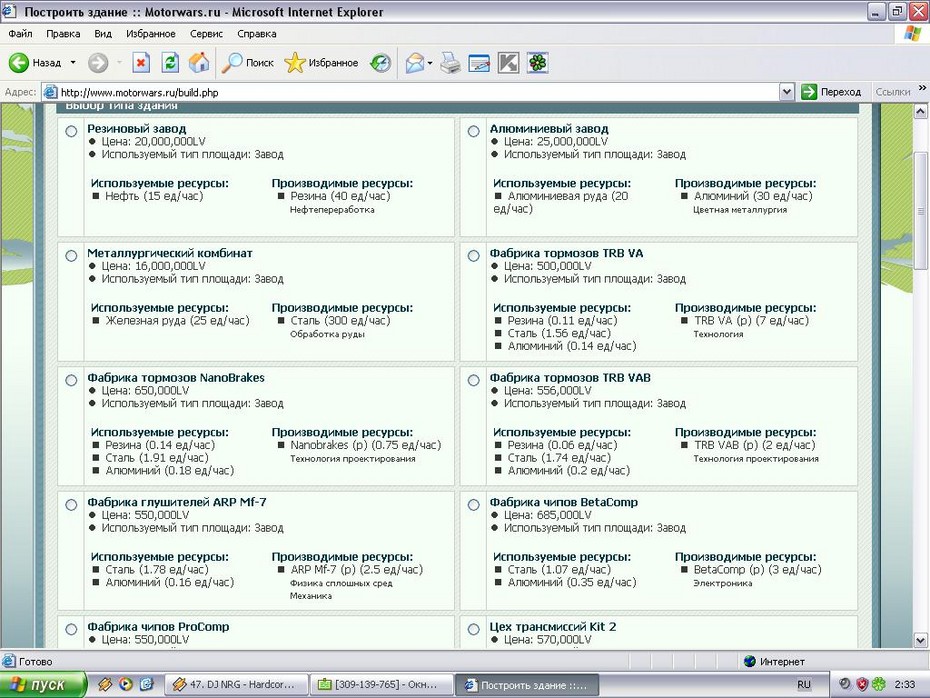This screenshot has width=930, height=698.
Task: Click the Mail envelope toolbar icon
Action: [x=415, y=62]
